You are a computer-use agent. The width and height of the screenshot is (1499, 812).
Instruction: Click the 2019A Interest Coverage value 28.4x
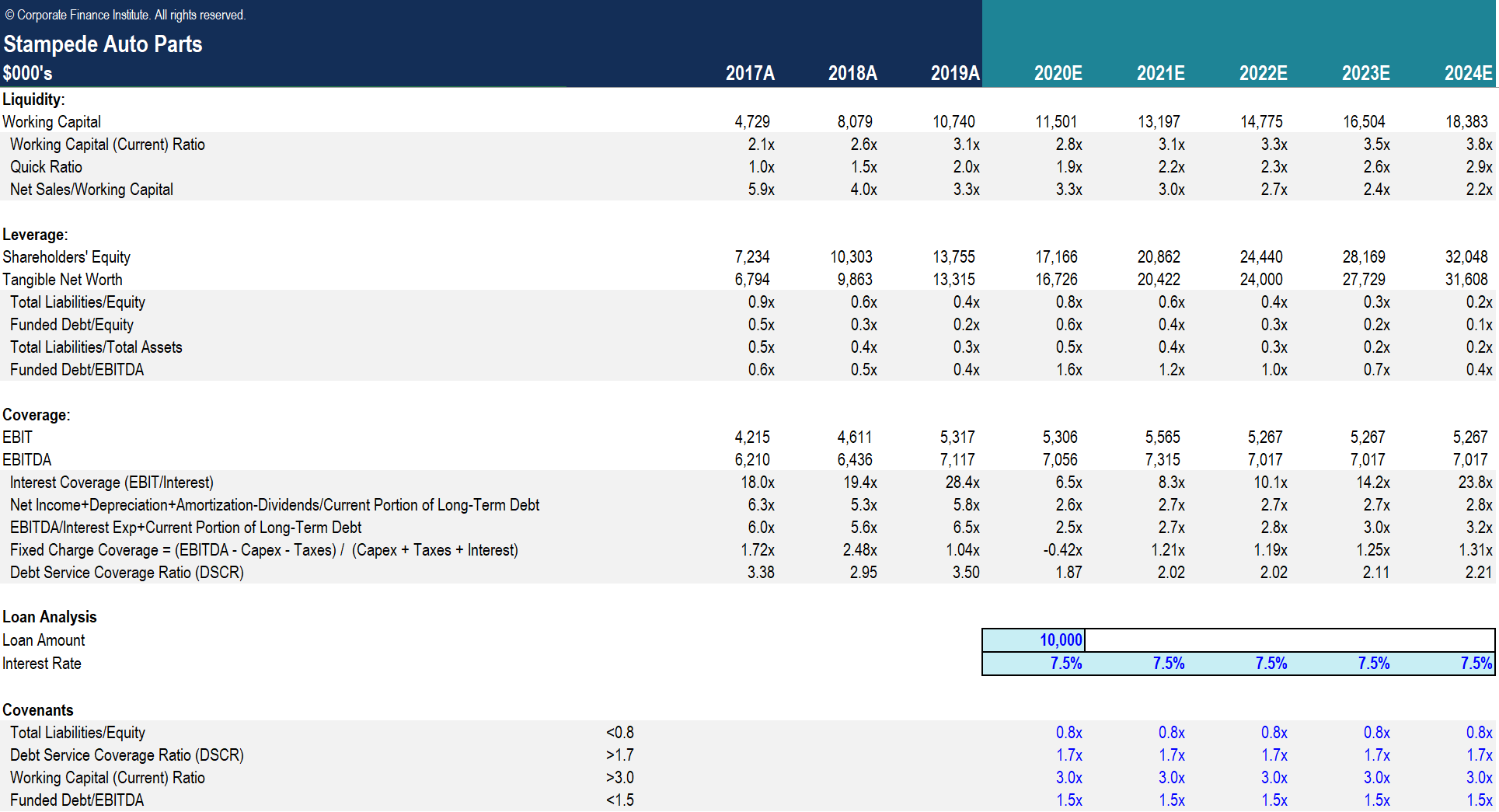point(962,483)
